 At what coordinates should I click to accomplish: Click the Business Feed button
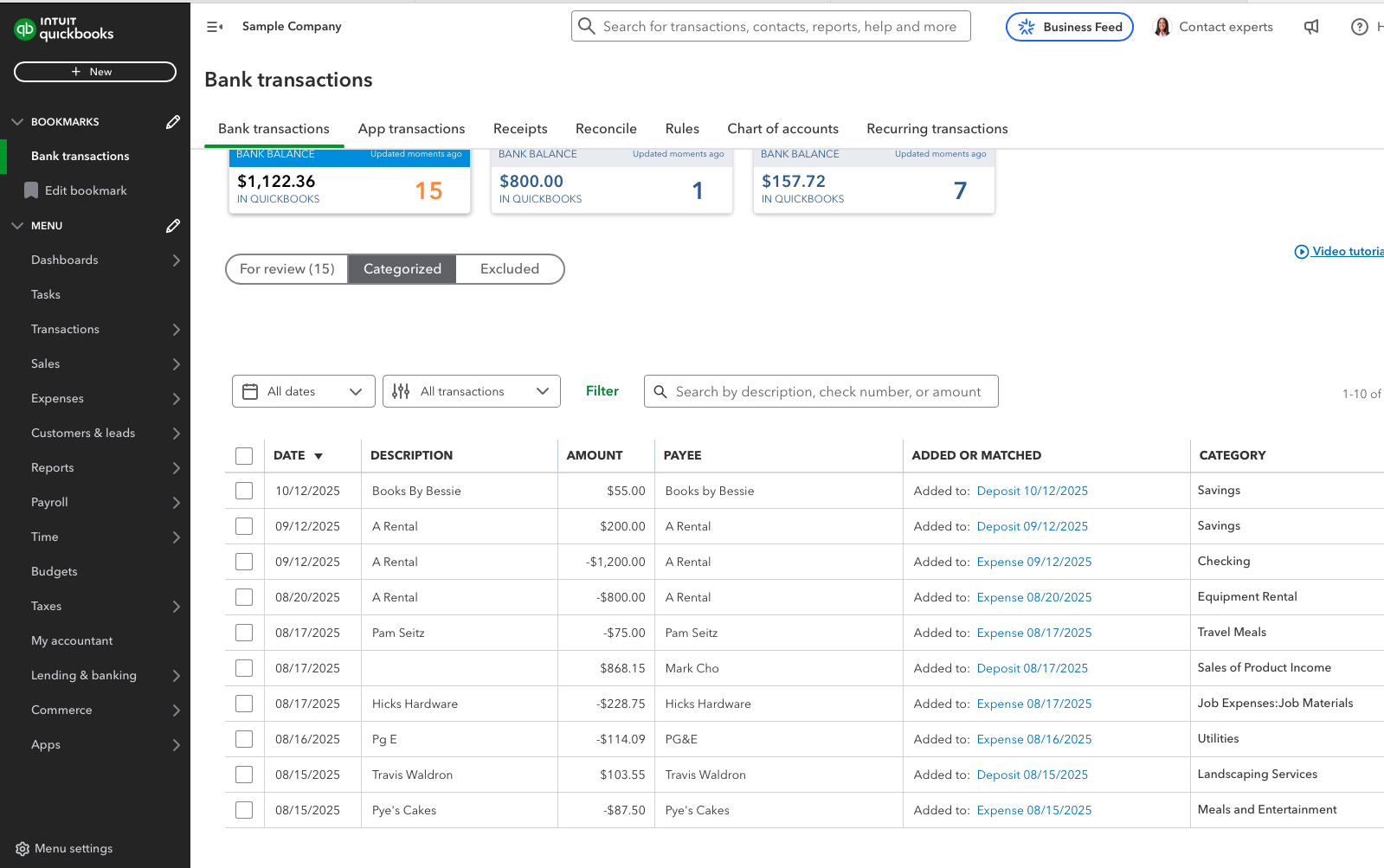click(x=1070, y=27)
